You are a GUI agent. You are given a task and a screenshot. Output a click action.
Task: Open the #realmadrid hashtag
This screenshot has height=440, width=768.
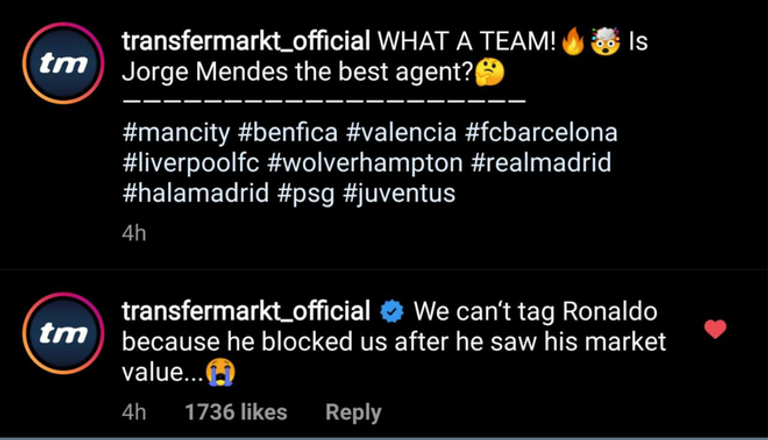(541, 163)
